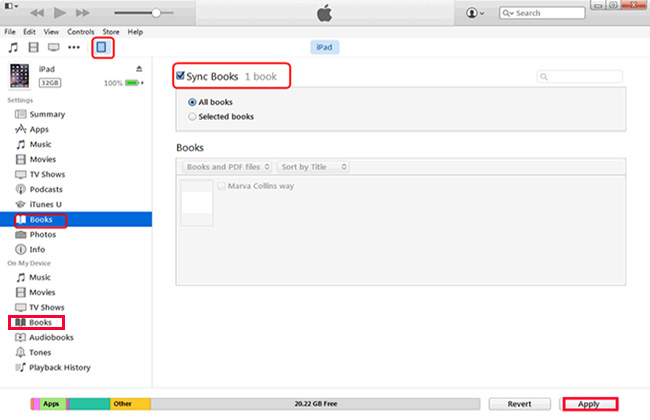Click the 20.22 GB Free storage segment
The image size is (650, 420).
[315, 404]
